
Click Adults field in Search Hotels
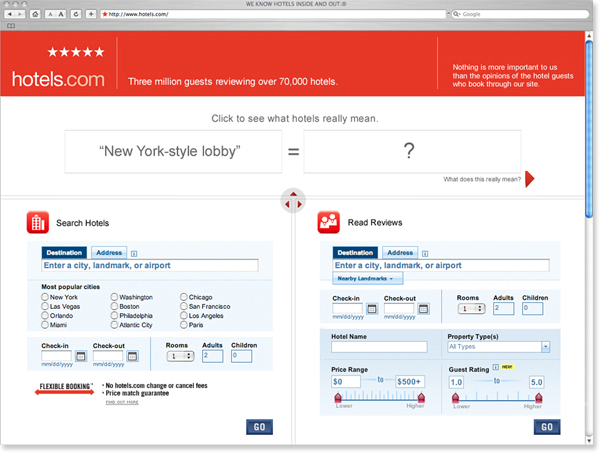[x=212, y=356]
